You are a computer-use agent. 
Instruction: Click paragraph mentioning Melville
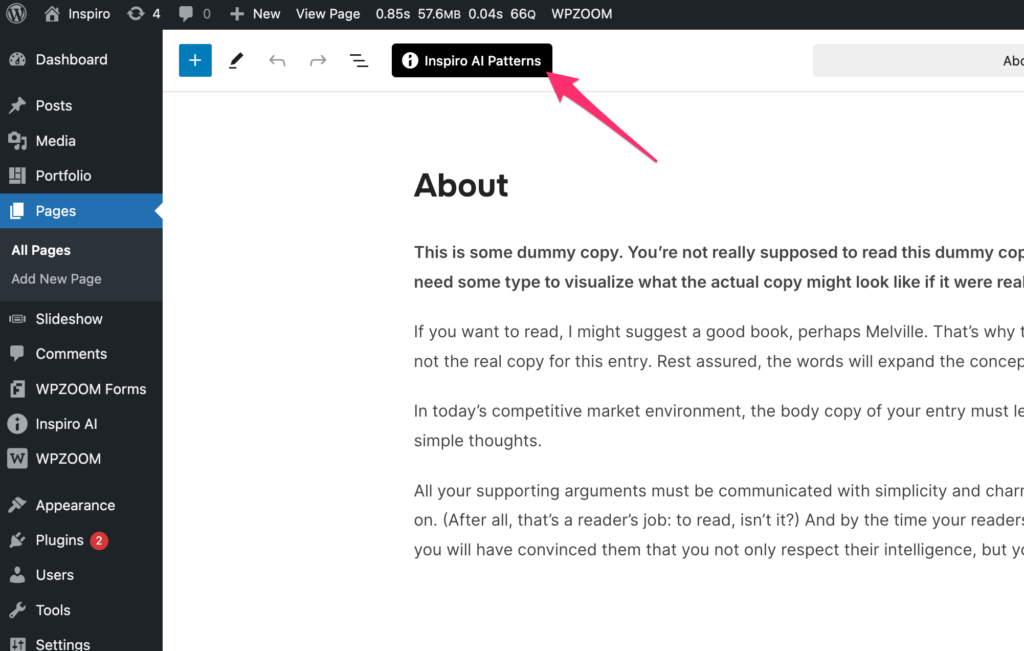(x=718, y=347)
